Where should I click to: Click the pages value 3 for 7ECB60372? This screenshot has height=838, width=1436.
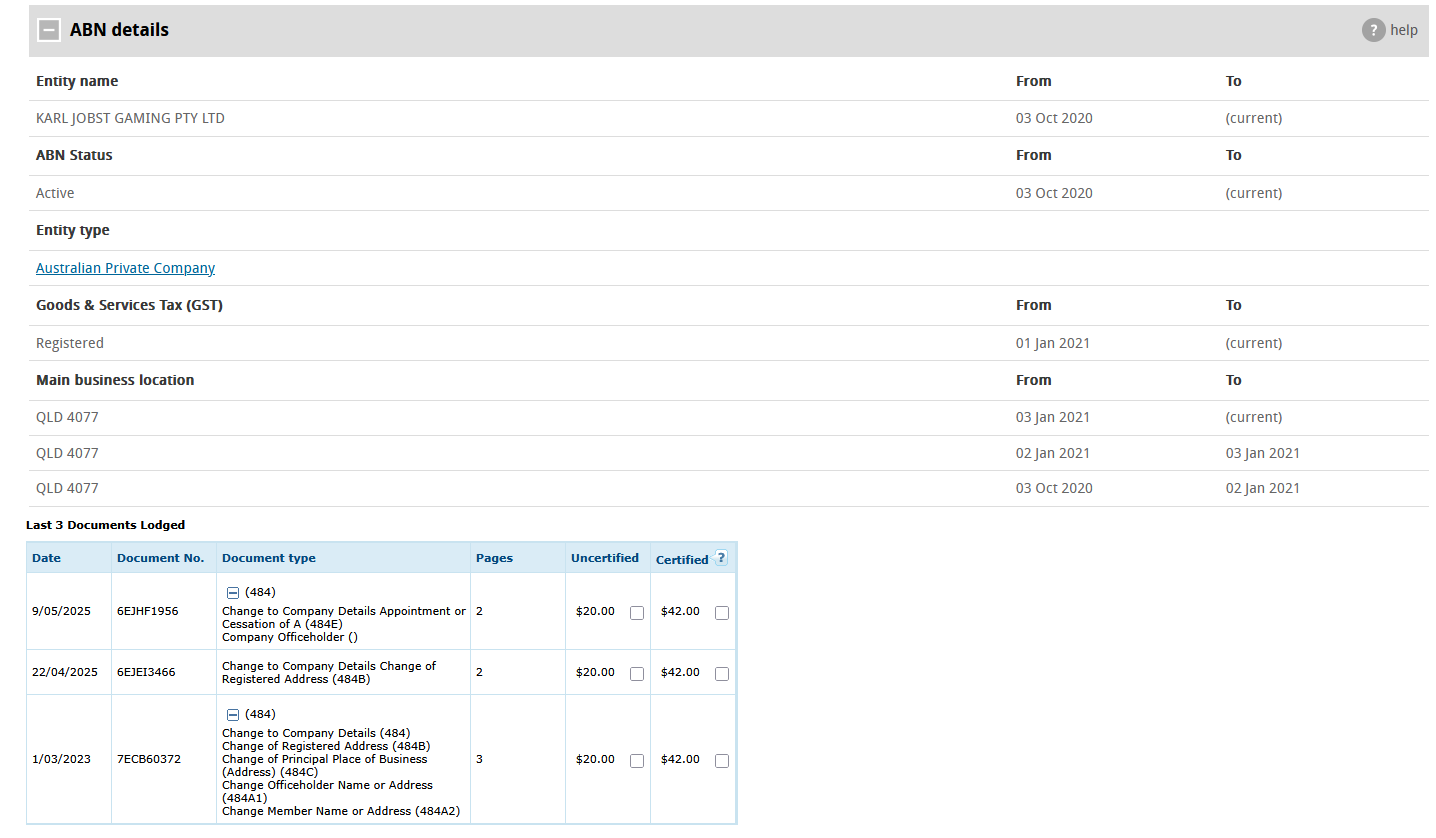point(479,759)
